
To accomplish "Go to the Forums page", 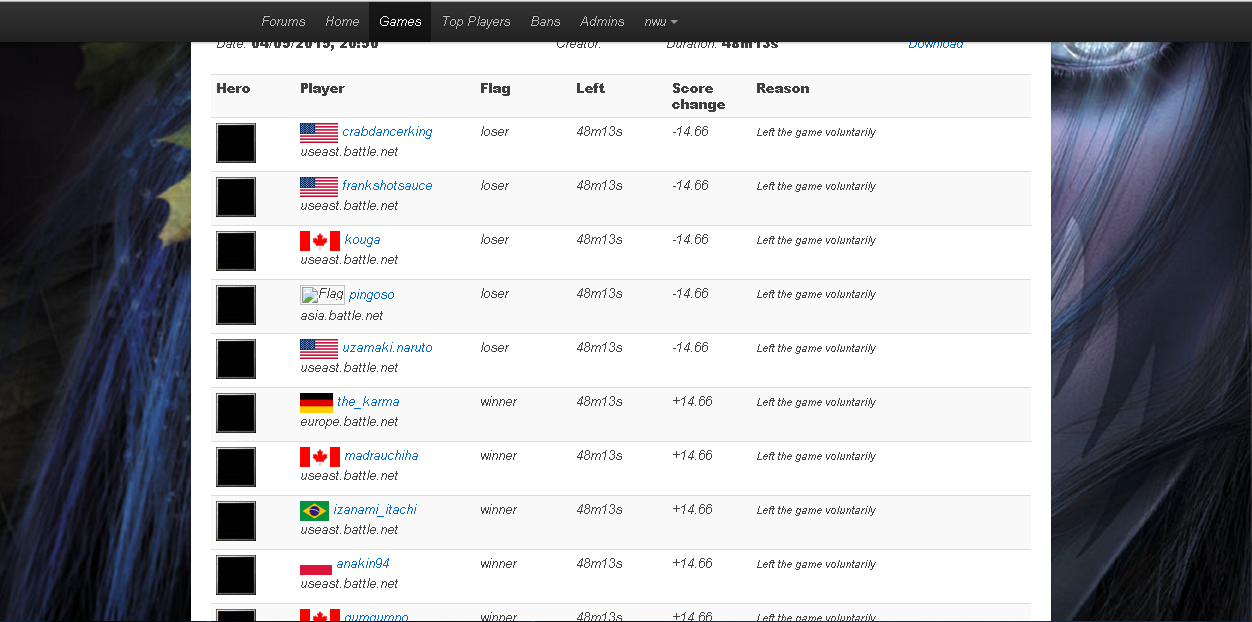I will [x=283, y=21].
